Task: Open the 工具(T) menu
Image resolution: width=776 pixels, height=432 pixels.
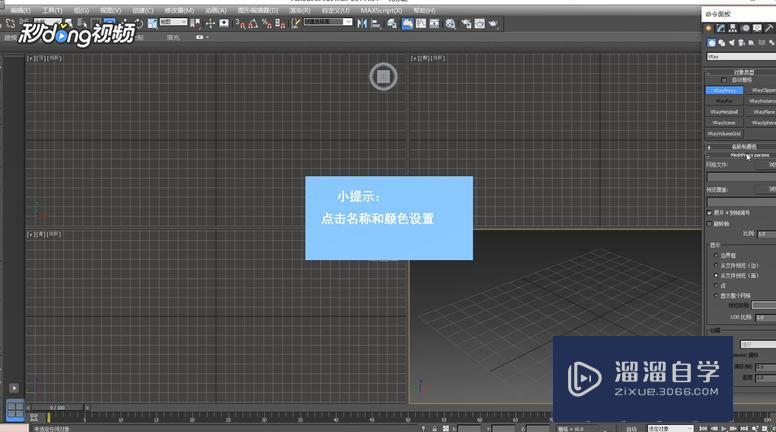Action: [x=52, y=10]
